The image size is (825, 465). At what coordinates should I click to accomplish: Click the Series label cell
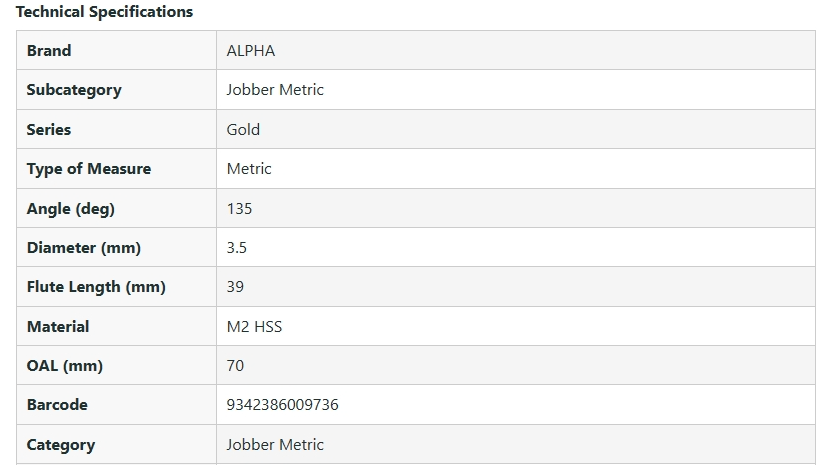(x=49, y=130)
